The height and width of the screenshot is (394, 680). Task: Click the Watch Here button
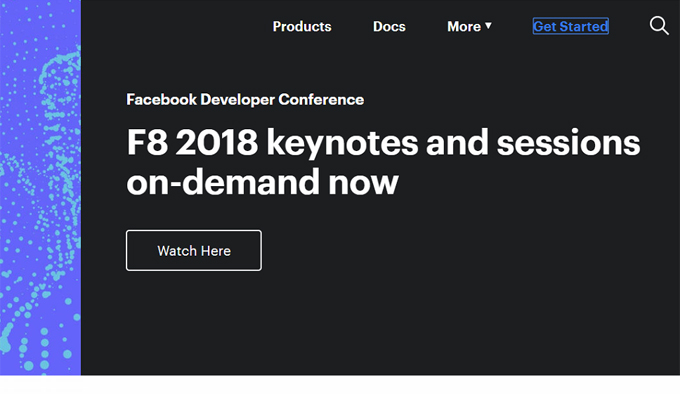[194, 251]
